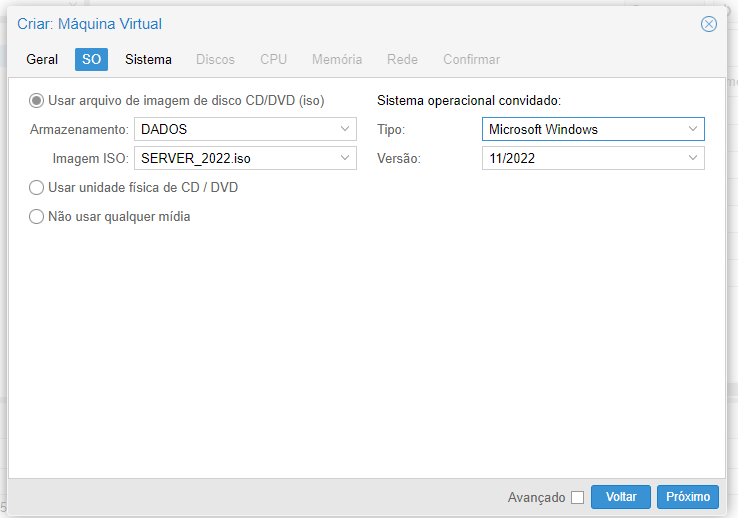Click the Discos tab
The width and height of the screenshot is (738, 518).
[x=215, y=59]
